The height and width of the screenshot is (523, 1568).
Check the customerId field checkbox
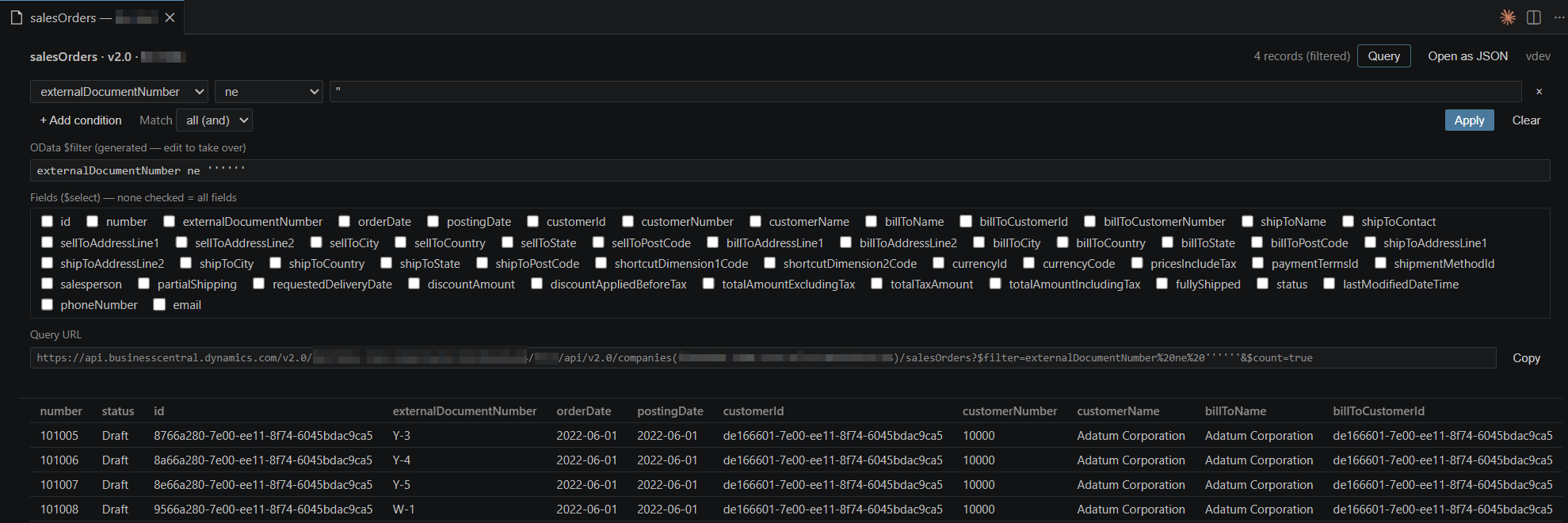pos(533,222)
